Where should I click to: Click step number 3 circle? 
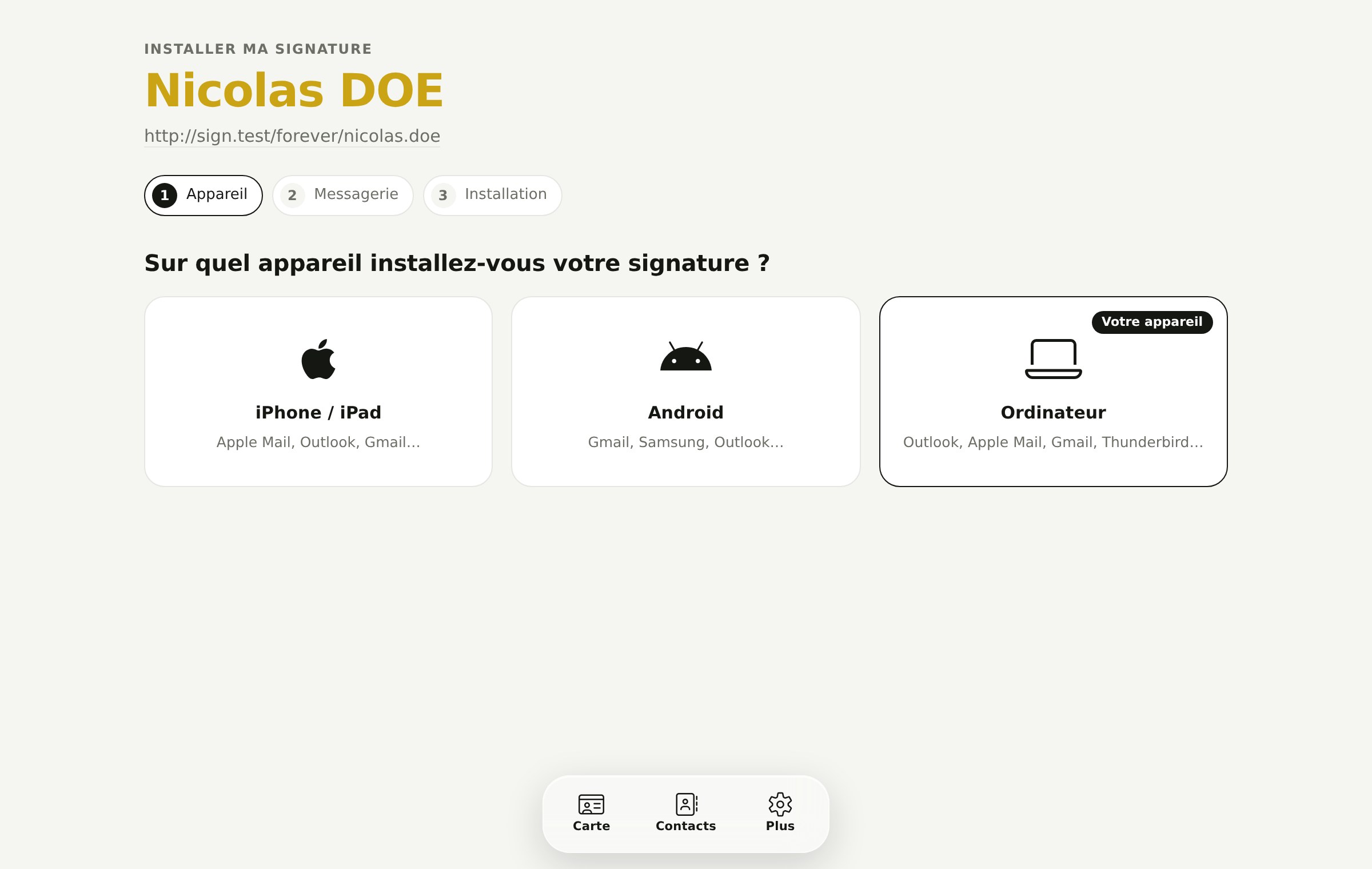(443, 196)
